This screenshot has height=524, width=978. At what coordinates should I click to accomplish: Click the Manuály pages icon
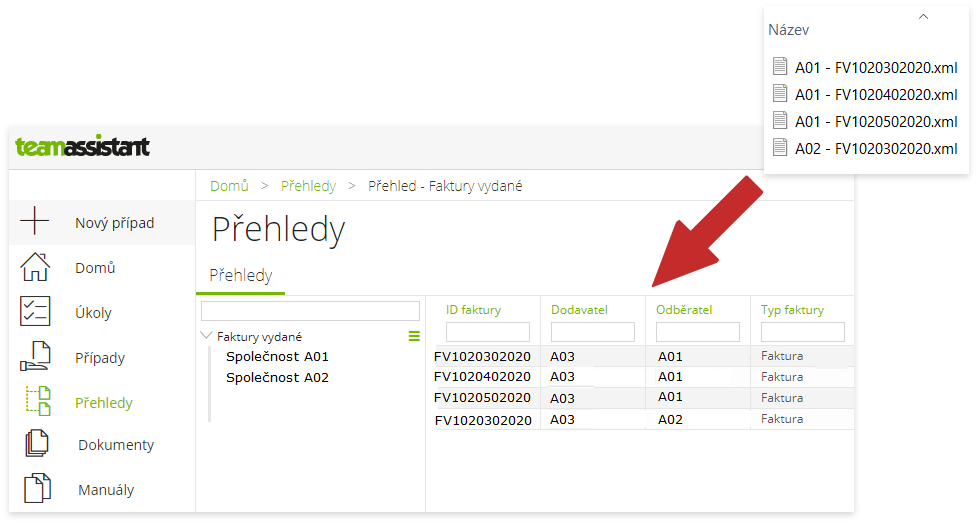37,488
